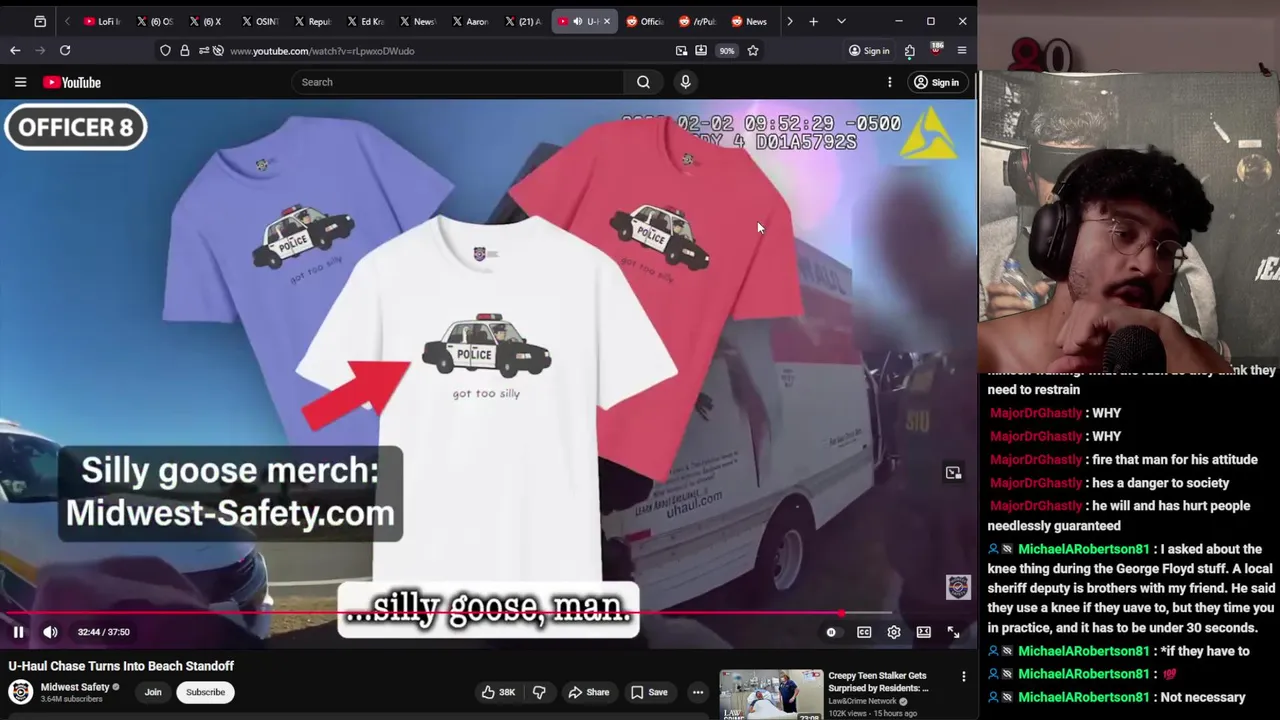Switch to the OSINT X tab
The width and height of the screenshot is (1280, 720).
pyautogui.click(x=260, y=21)
